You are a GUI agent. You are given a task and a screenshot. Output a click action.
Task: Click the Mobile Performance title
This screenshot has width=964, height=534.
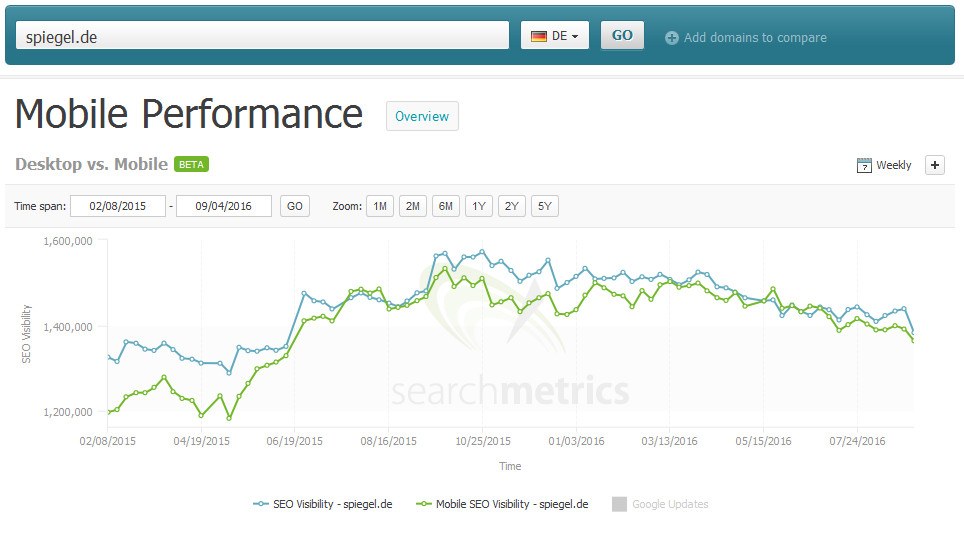189,114
